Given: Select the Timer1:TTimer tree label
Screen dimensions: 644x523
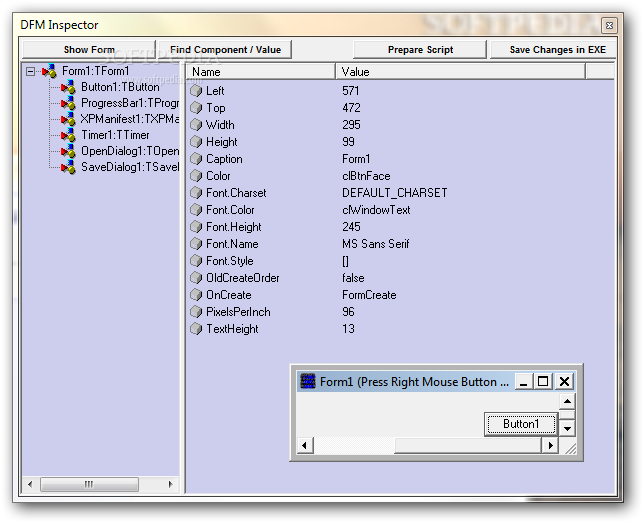Looking at the screenshot, I should 115,135.
